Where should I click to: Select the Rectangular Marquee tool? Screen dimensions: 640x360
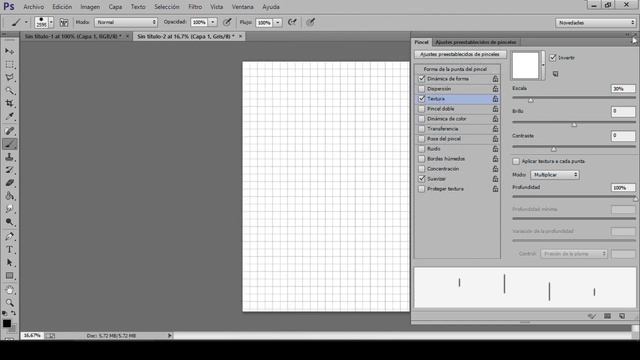pyautogui.click(x=9, y=64)
